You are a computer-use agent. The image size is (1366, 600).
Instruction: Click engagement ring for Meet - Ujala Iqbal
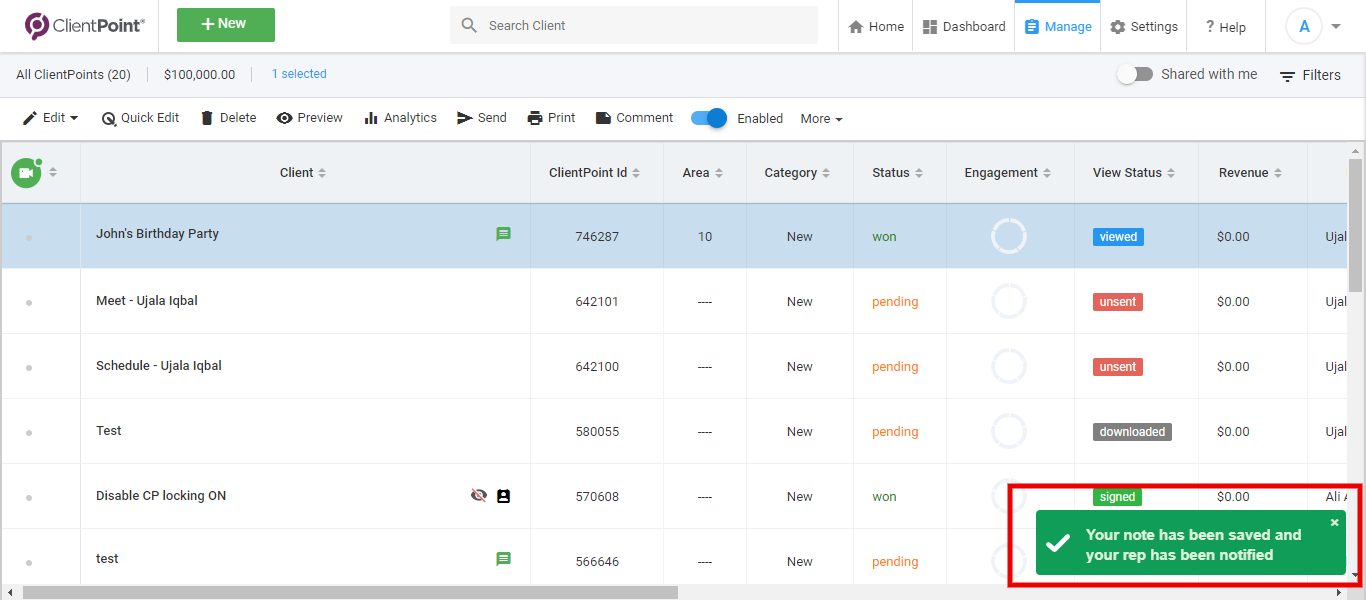point(1009,301)
